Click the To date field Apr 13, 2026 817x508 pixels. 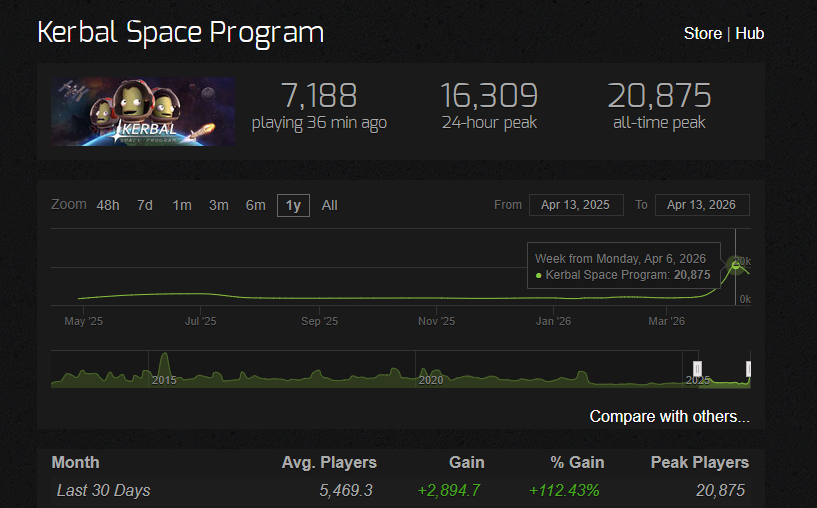tap(702, 205)
